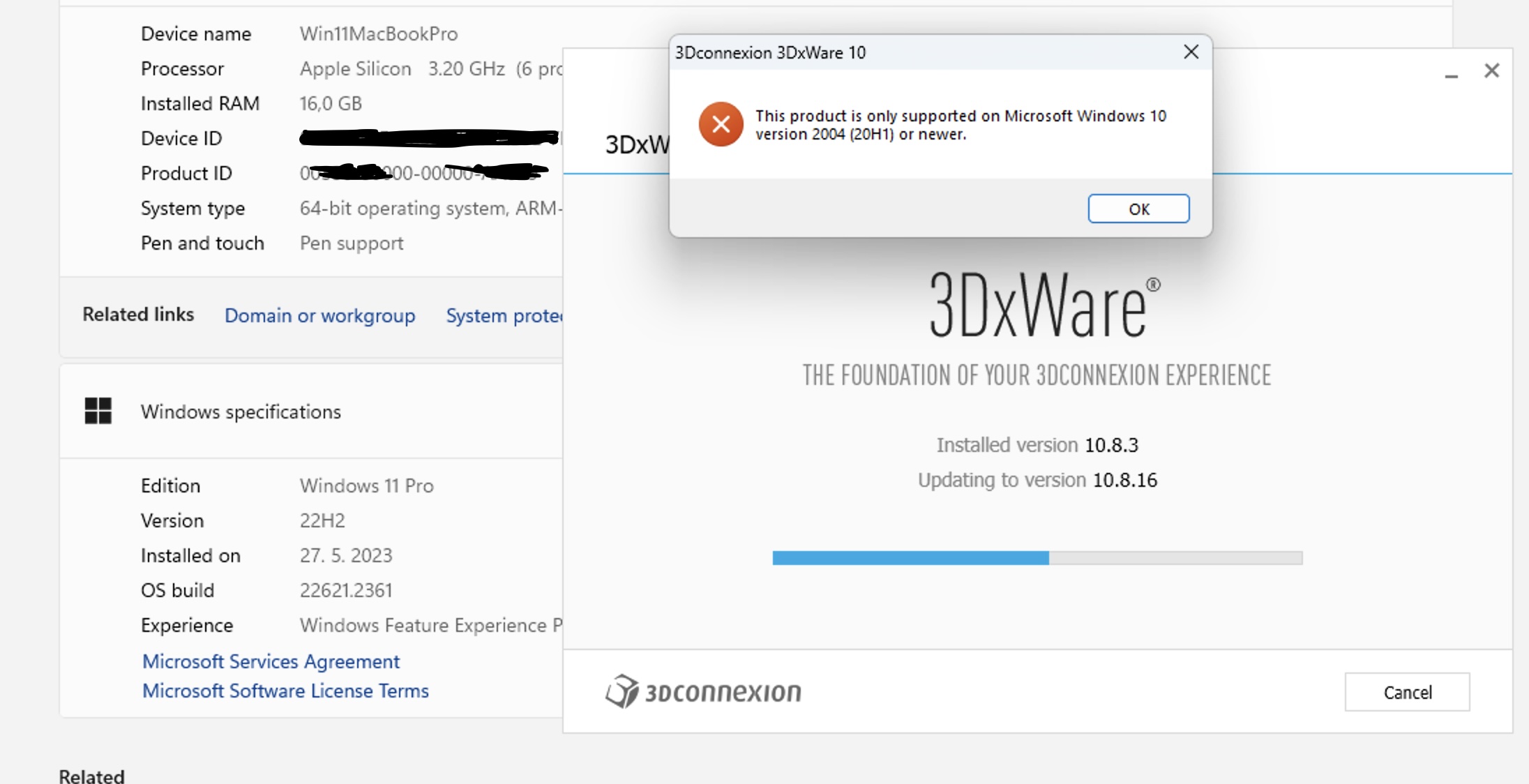The width and height of the screenshot is (1529, 784).
Task: Select the device name Win11MacBookPro
Action: pyautogui.click(x=379, y=33)
